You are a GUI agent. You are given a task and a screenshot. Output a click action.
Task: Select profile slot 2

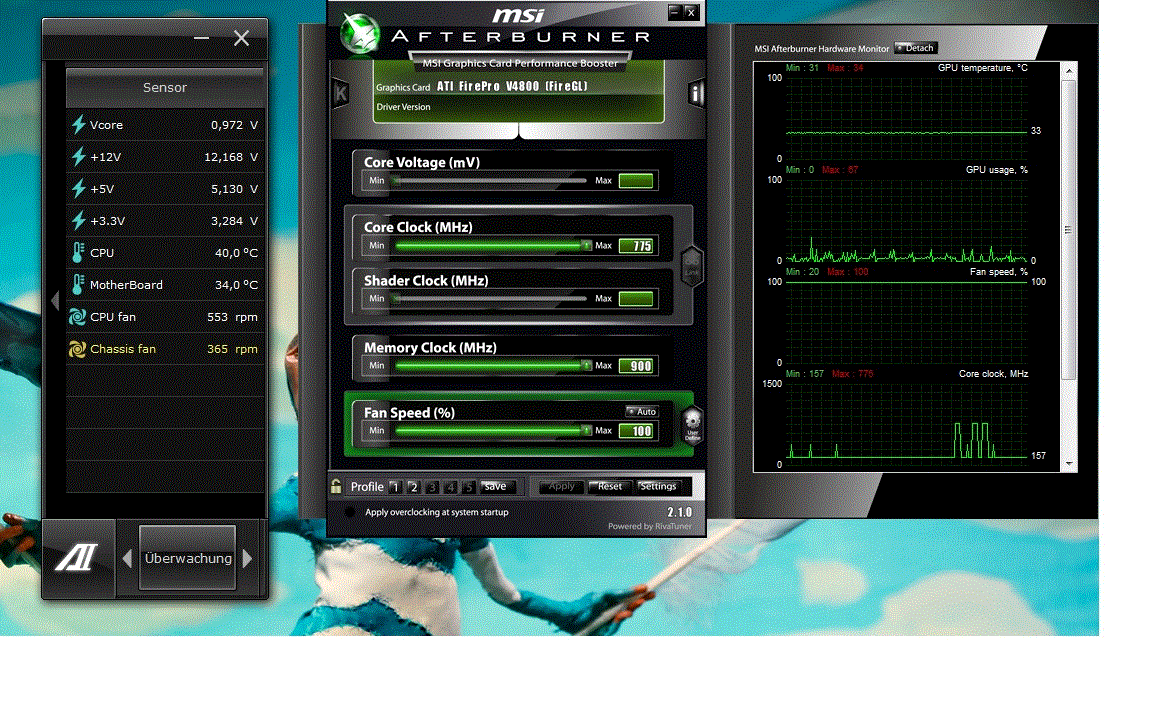coord(414,486)
